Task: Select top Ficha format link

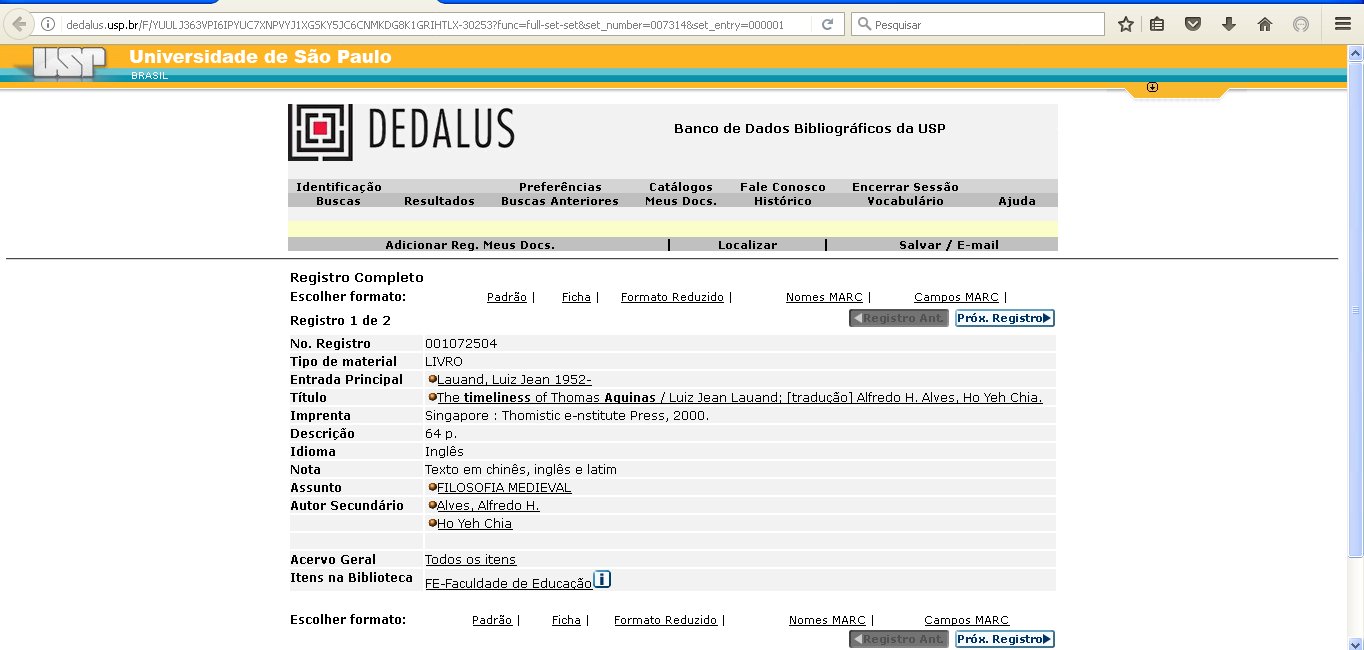Action: point(576,297)
